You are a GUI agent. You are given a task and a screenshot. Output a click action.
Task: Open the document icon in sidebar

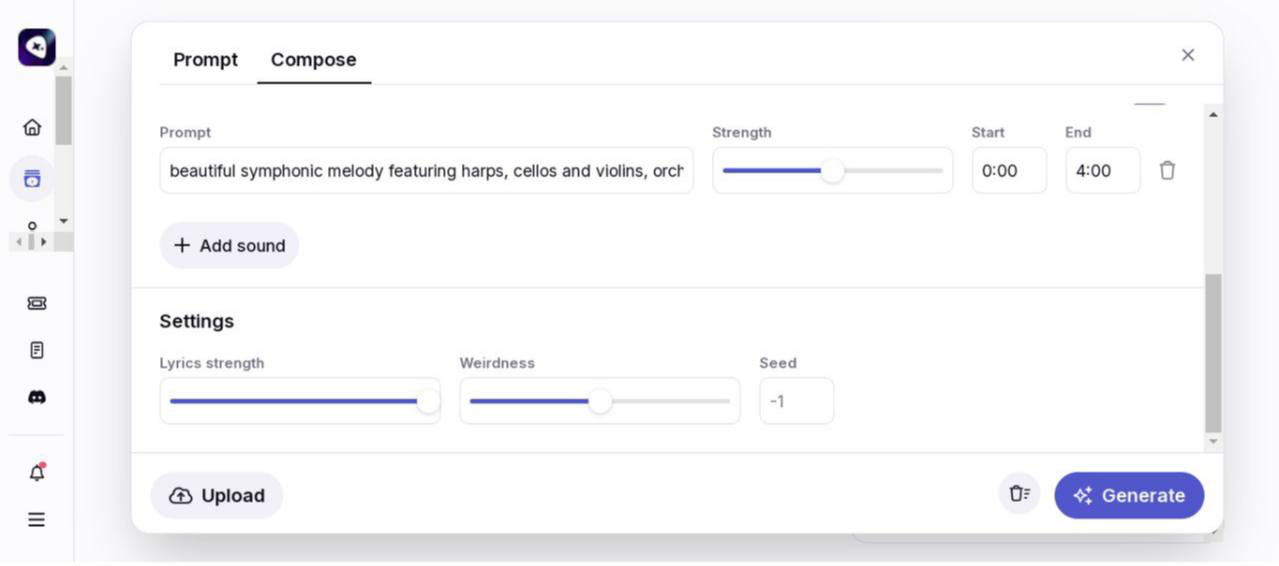pyautogui.click(x=37, y=350)
